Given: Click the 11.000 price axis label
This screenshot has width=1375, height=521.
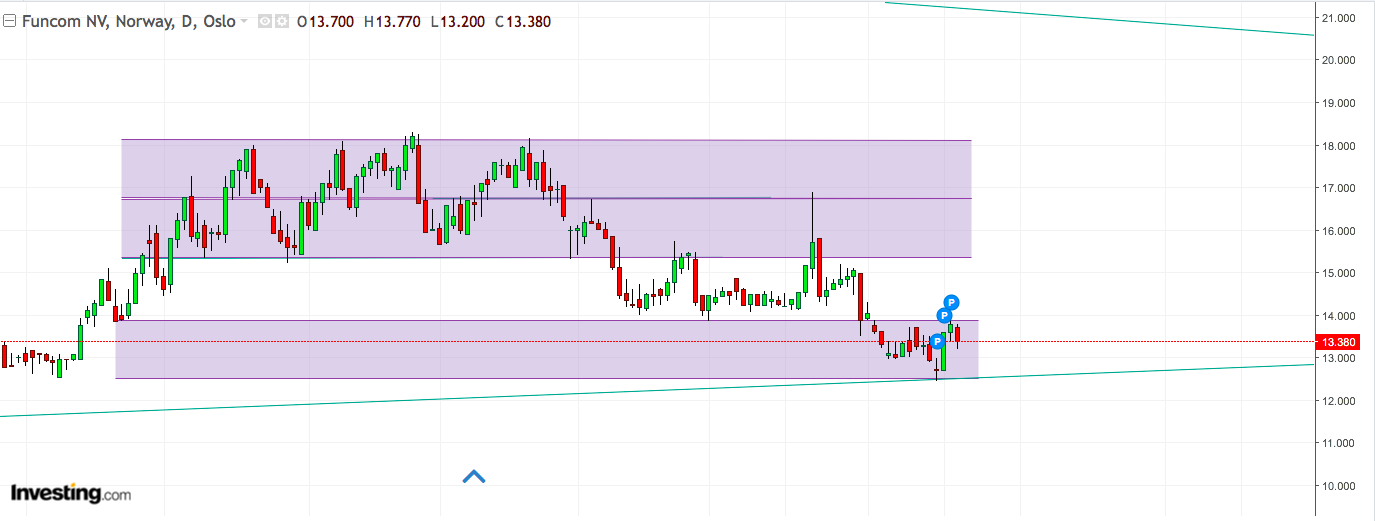Looking at the screenshot, I should click(1338, 443).
